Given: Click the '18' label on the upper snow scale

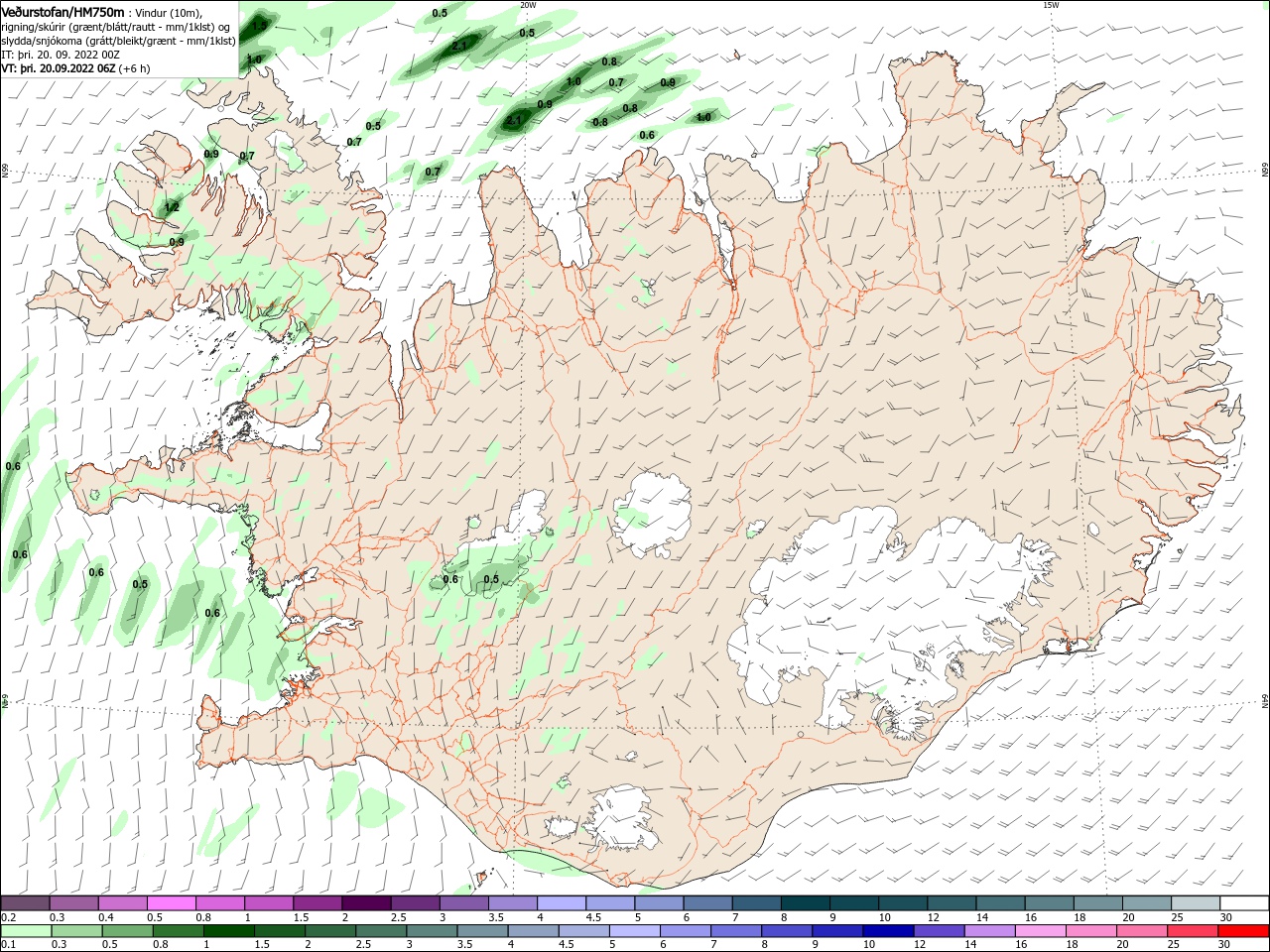Looking at the screenshot, I should [1079, 917].
